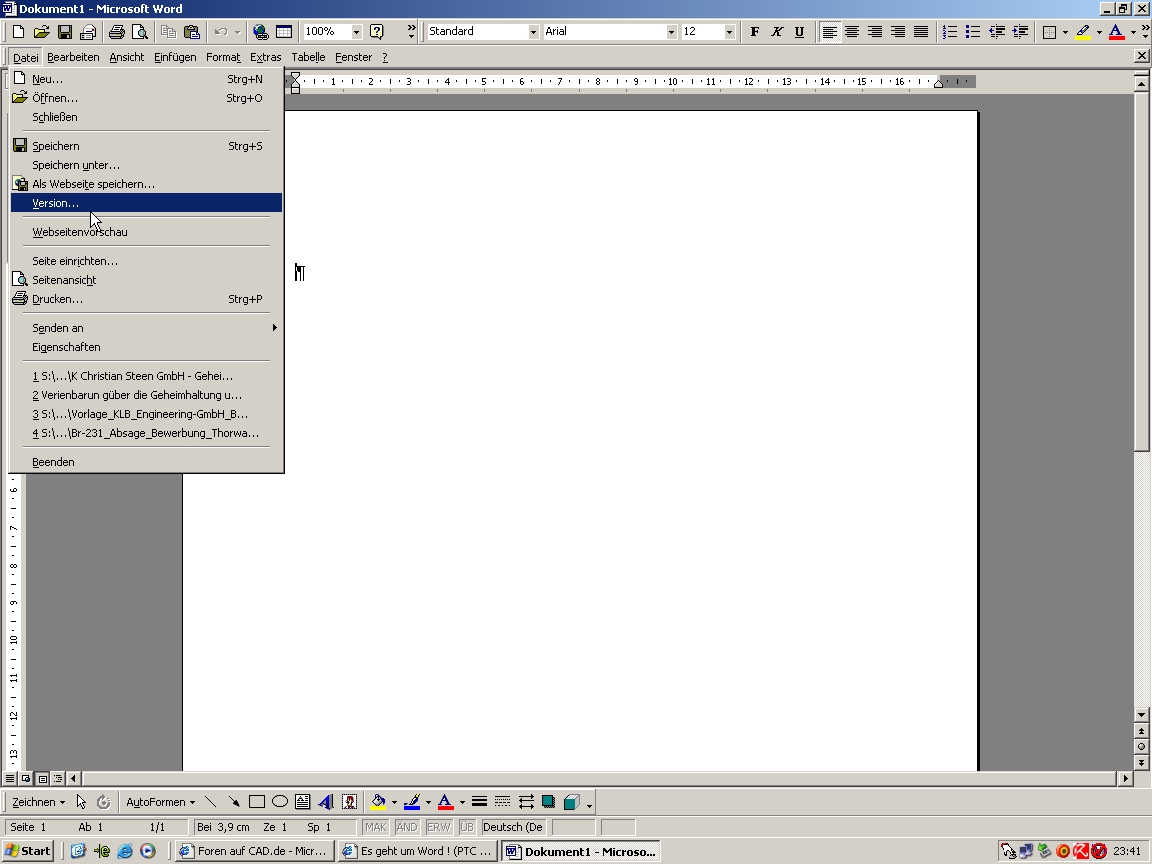Insert WordArt from the drawing toolbar

326,802
